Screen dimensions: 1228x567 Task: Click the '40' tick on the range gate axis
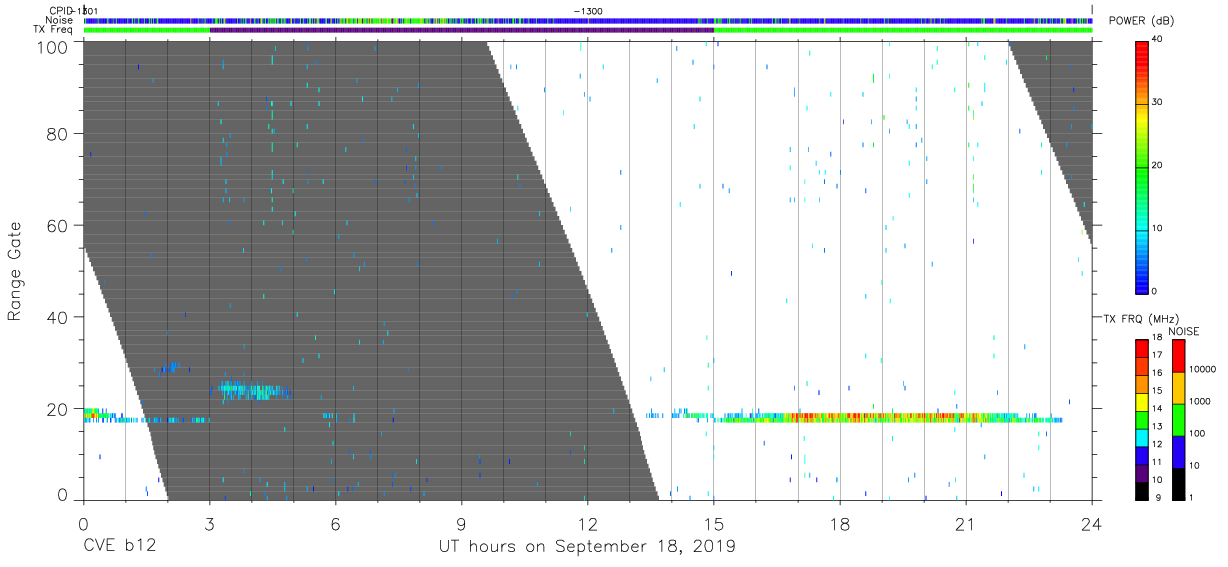click(x=57, y=317)
